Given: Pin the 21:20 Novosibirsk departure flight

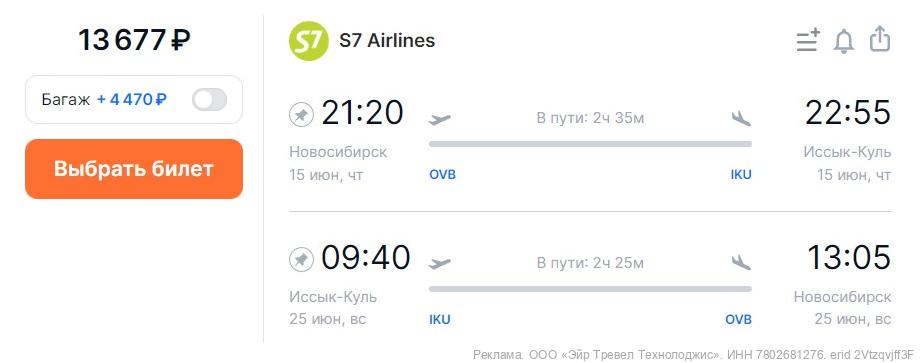Looking at the screenshot, I should tap(301, 114).
